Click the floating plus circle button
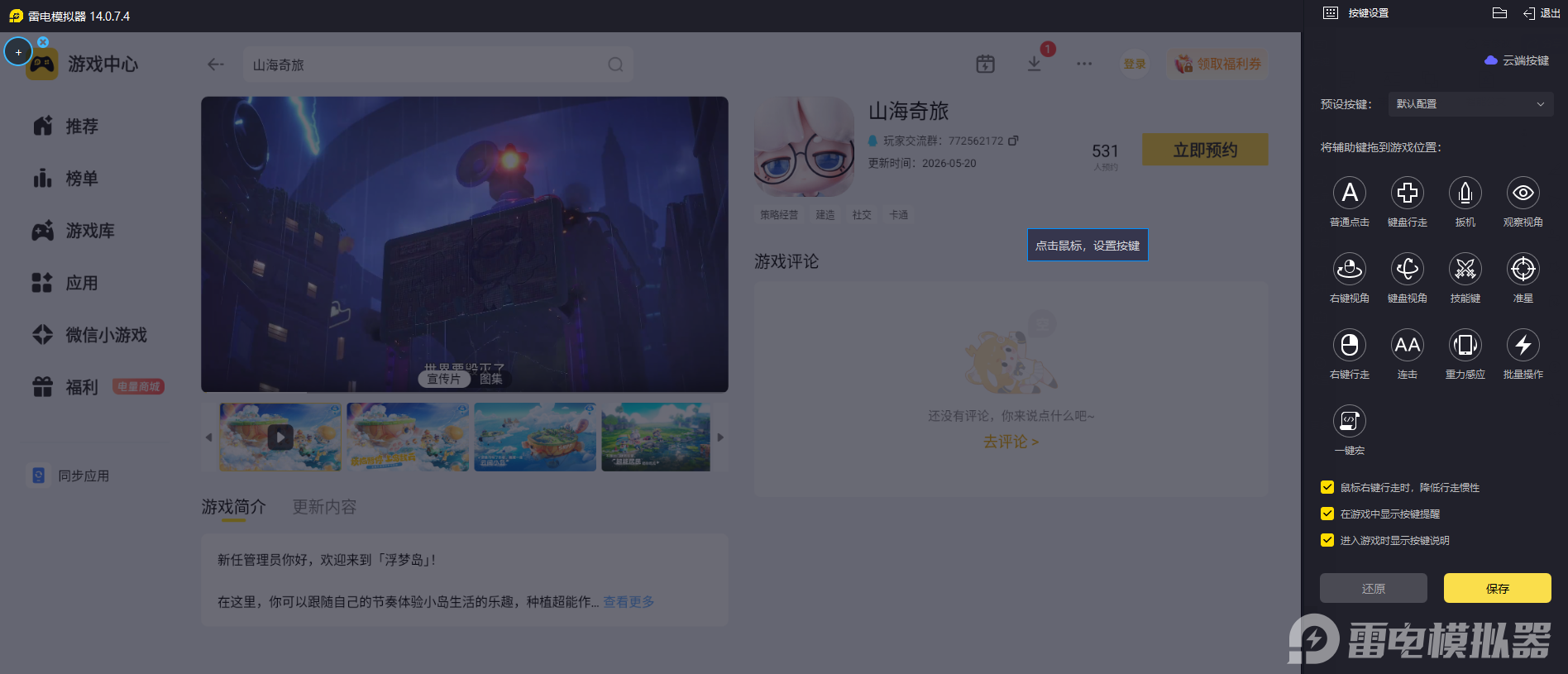The height and width of the screenshot is (674, 1568). [18, 52]
